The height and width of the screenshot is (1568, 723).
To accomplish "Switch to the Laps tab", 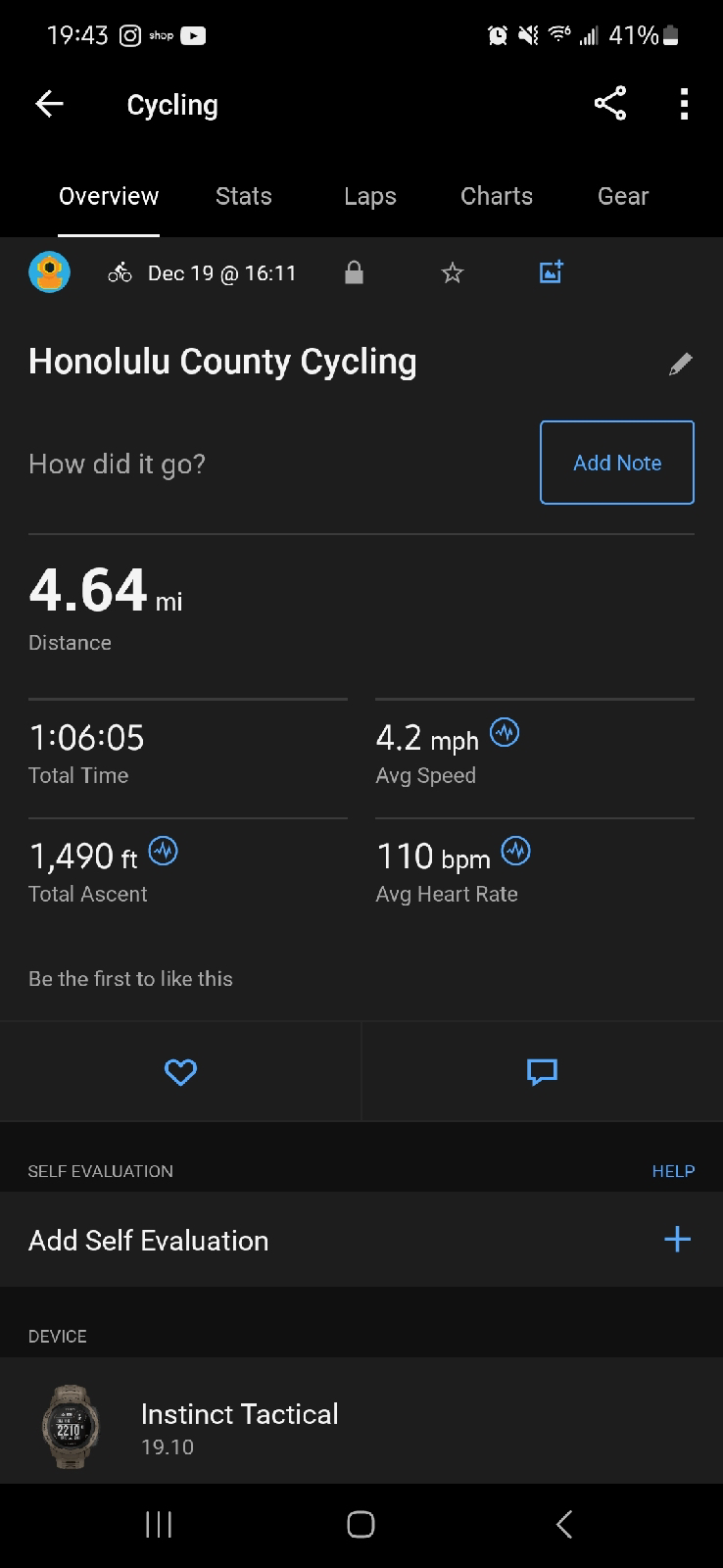I will click(x=370, y=196).
